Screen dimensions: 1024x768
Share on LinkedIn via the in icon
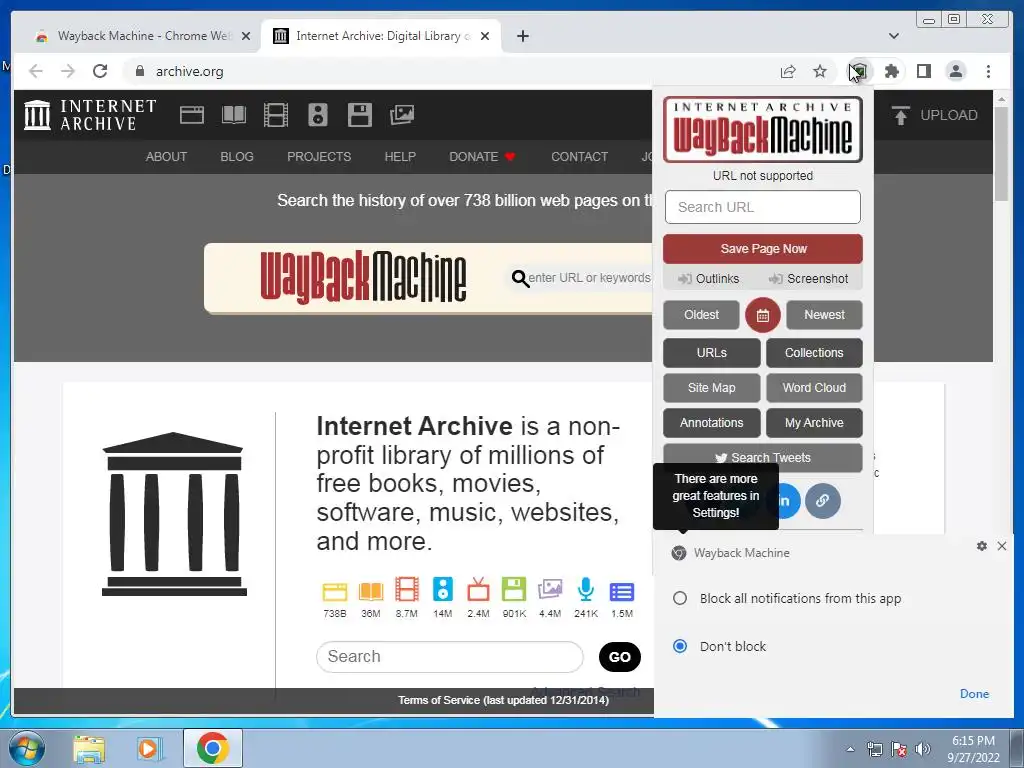788,501
